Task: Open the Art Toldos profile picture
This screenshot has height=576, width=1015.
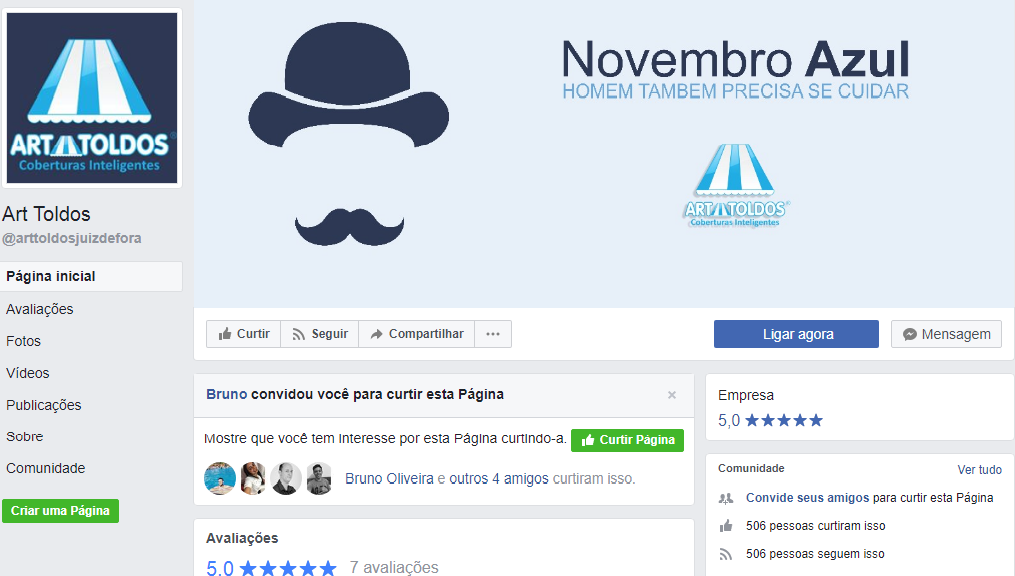Action: 92,97
